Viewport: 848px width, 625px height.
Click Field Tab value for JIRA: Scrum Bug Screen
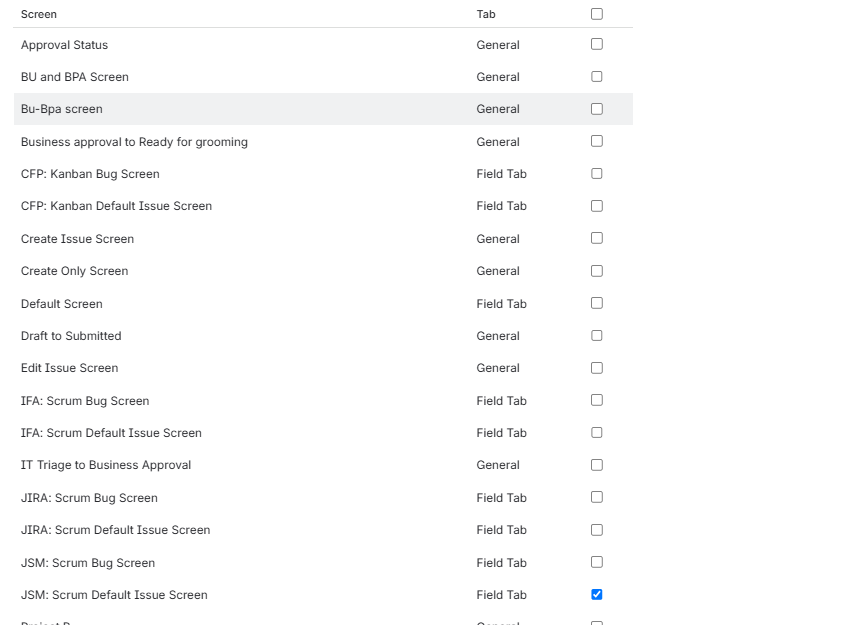point(501,498)
